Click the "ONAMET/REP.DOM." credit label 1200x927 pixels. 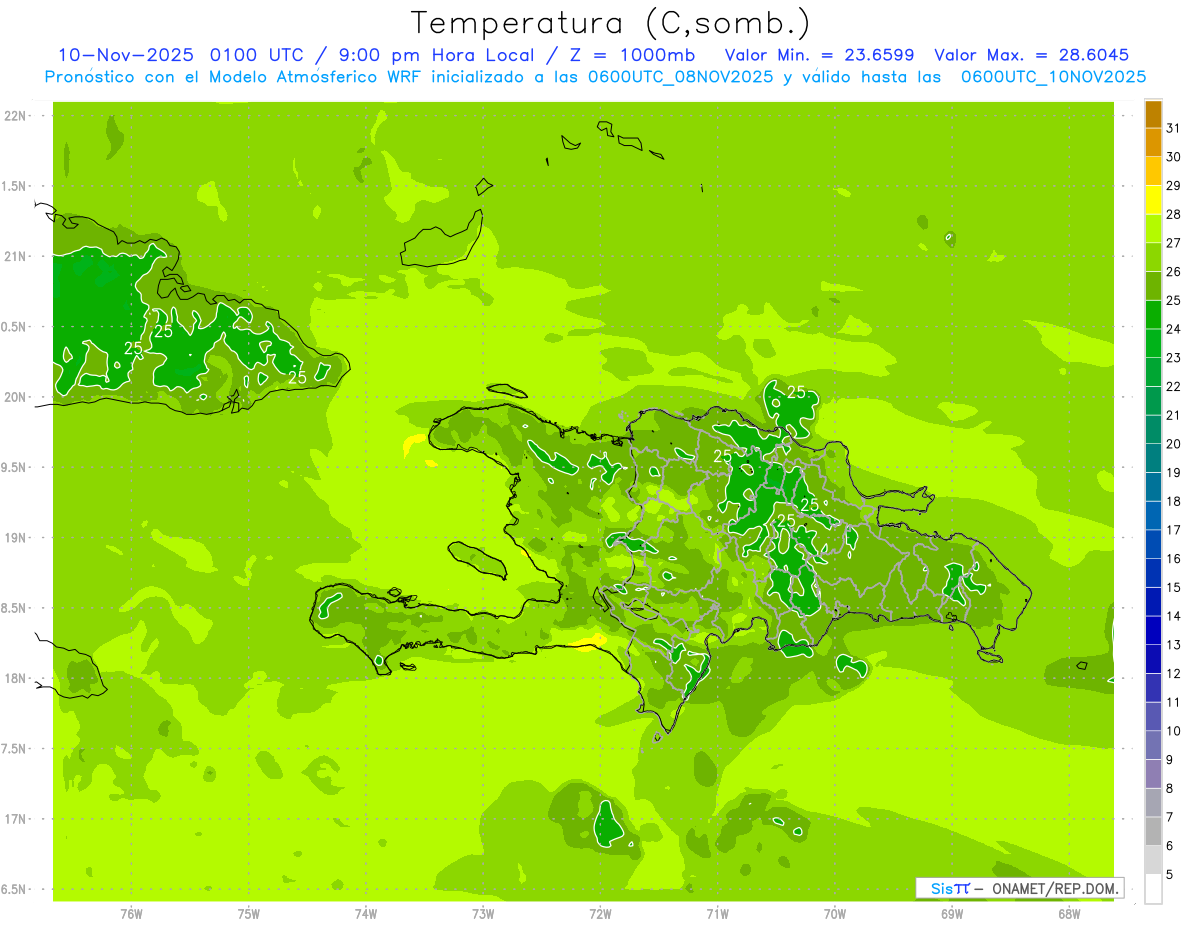tap(1055, 888)
